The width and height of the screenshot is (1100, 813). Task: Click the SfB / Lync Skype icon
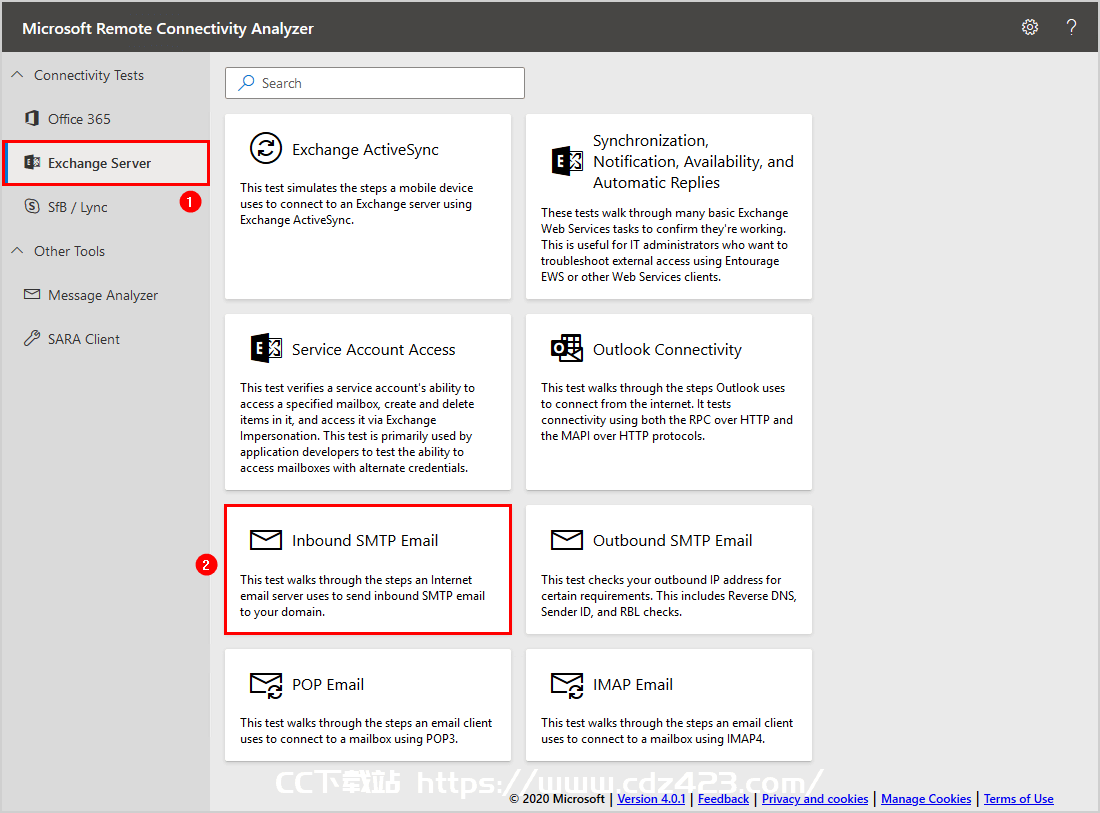[x=32, y=206]
